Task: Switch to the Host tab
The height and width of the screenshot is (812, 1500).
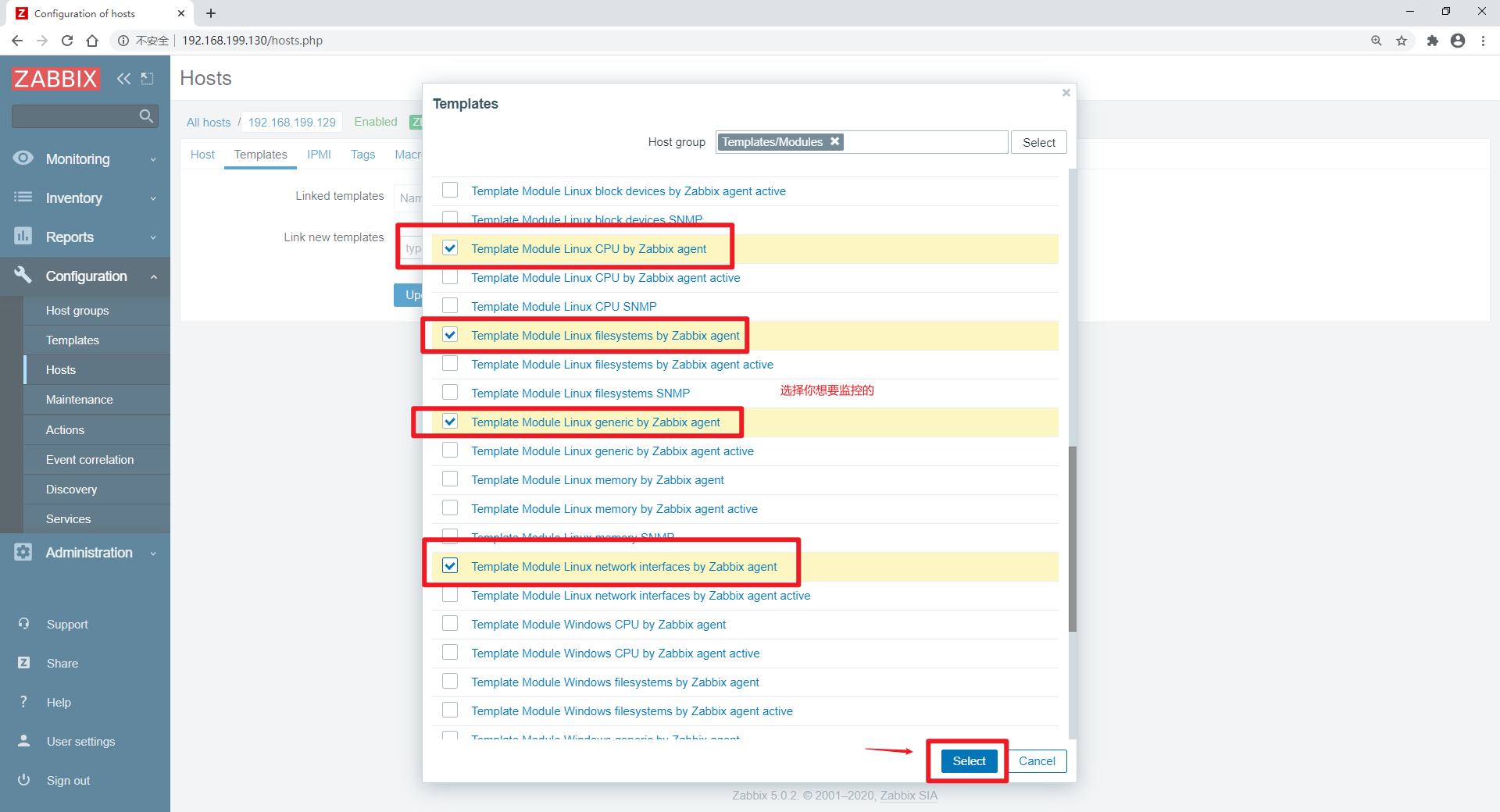Action: (202, 155)
